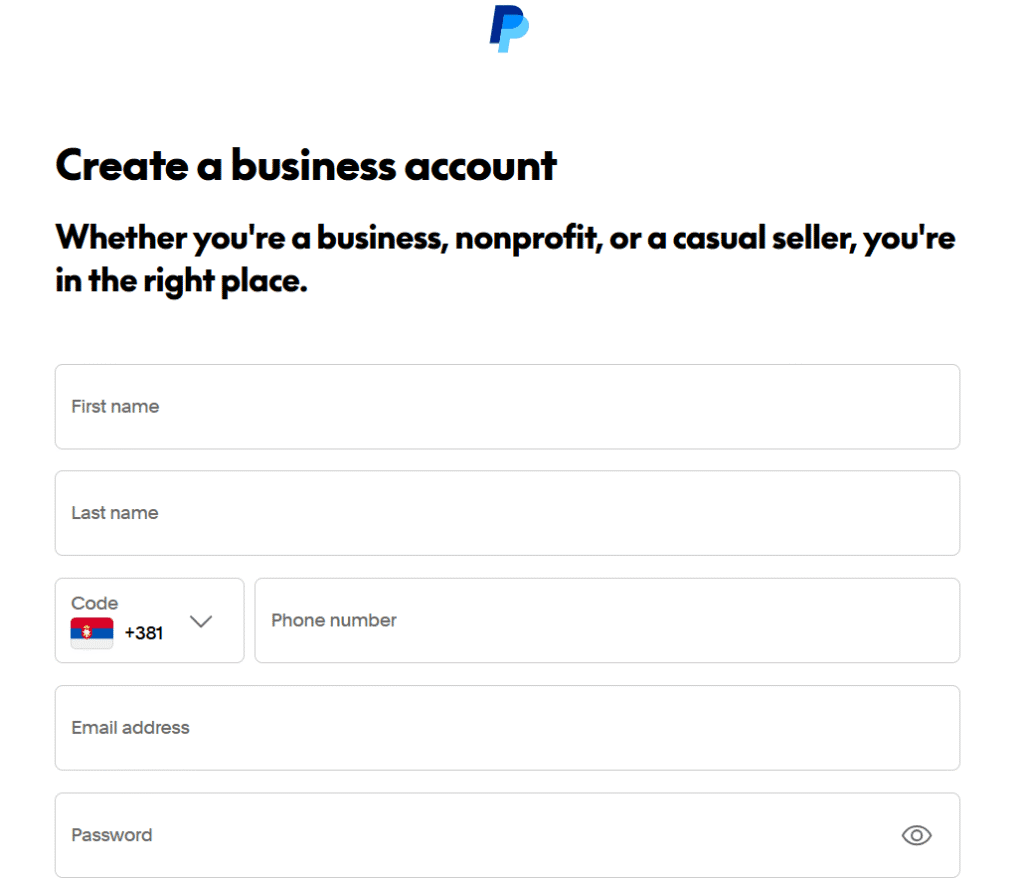The height and width of the screenshot is (880, 1024).
Task: Click the PayPal logo
Action: [509, 28]
